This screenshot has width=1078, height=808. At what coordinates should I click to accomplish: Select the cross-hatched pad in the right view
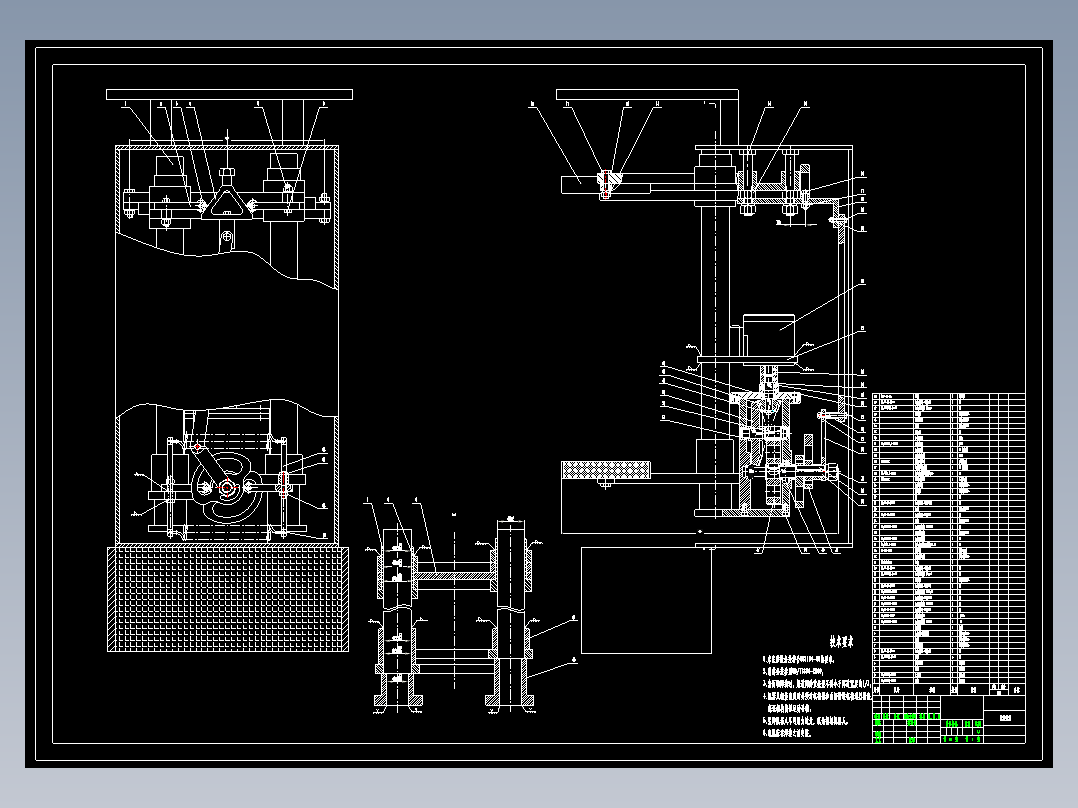coord(606,470)
